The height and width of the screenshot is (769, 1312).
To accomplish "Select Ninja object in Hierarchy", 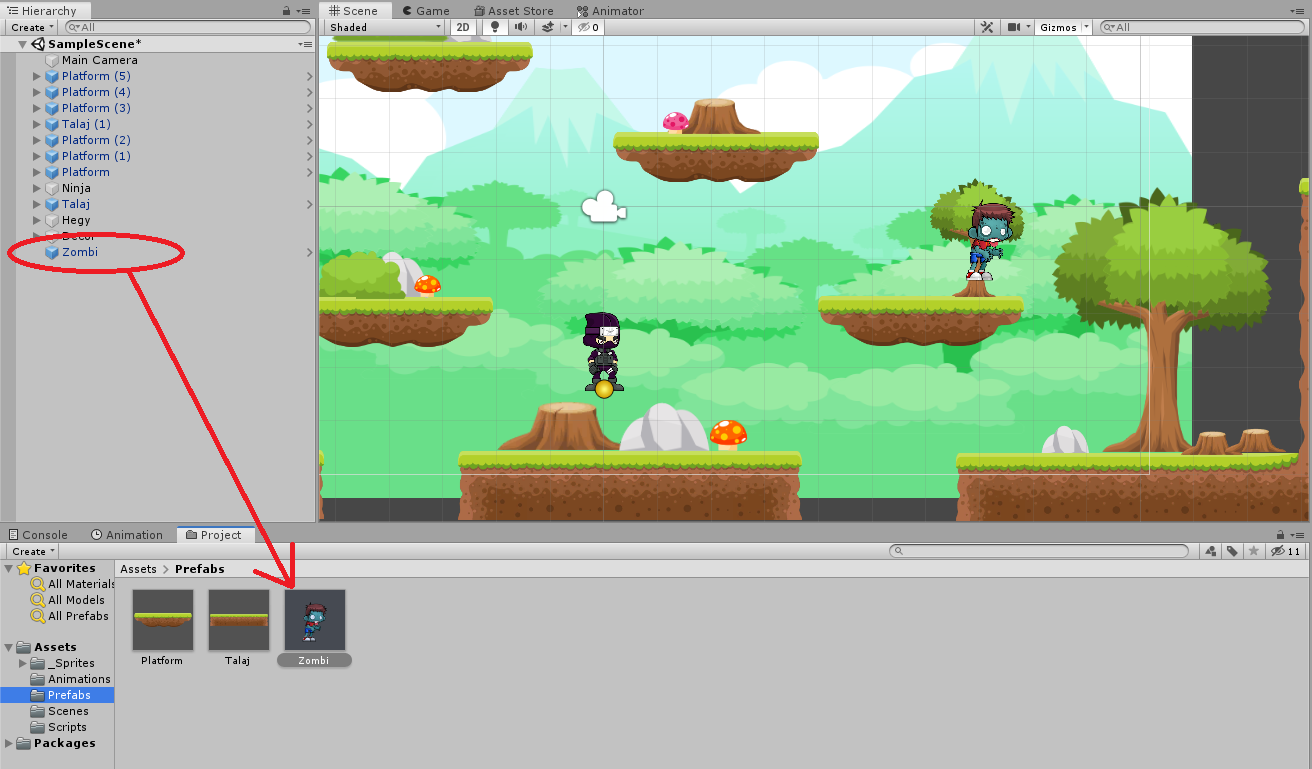I will point(76,188).
